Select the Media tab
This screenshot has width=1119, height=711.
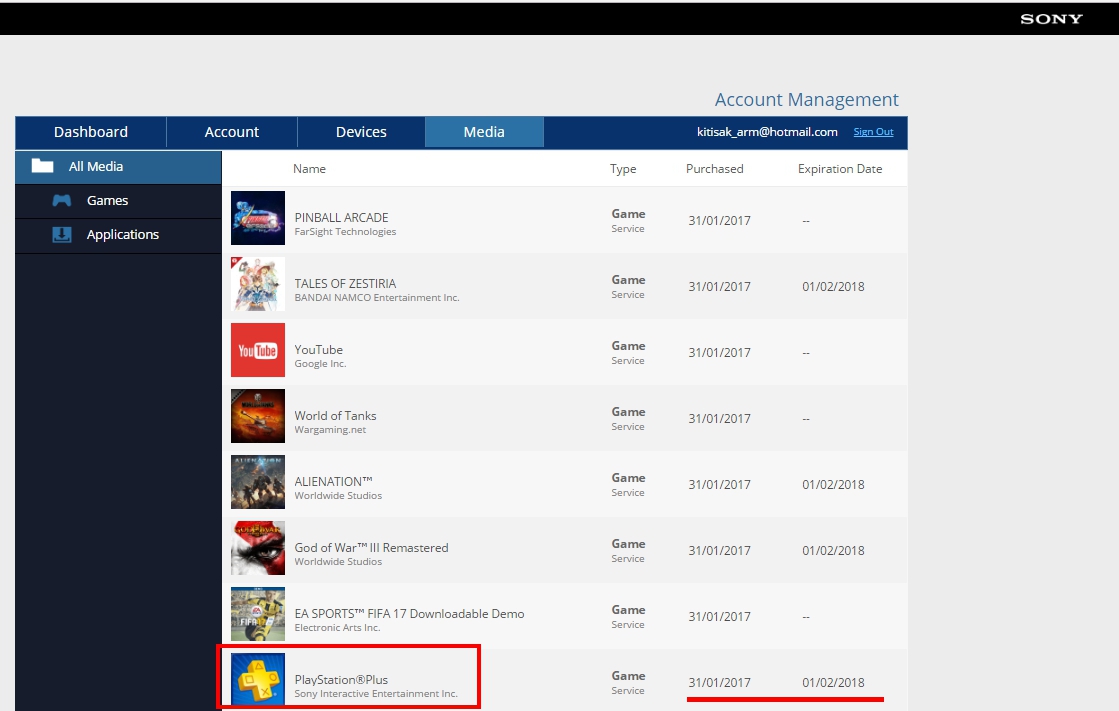tap(484, 132)
